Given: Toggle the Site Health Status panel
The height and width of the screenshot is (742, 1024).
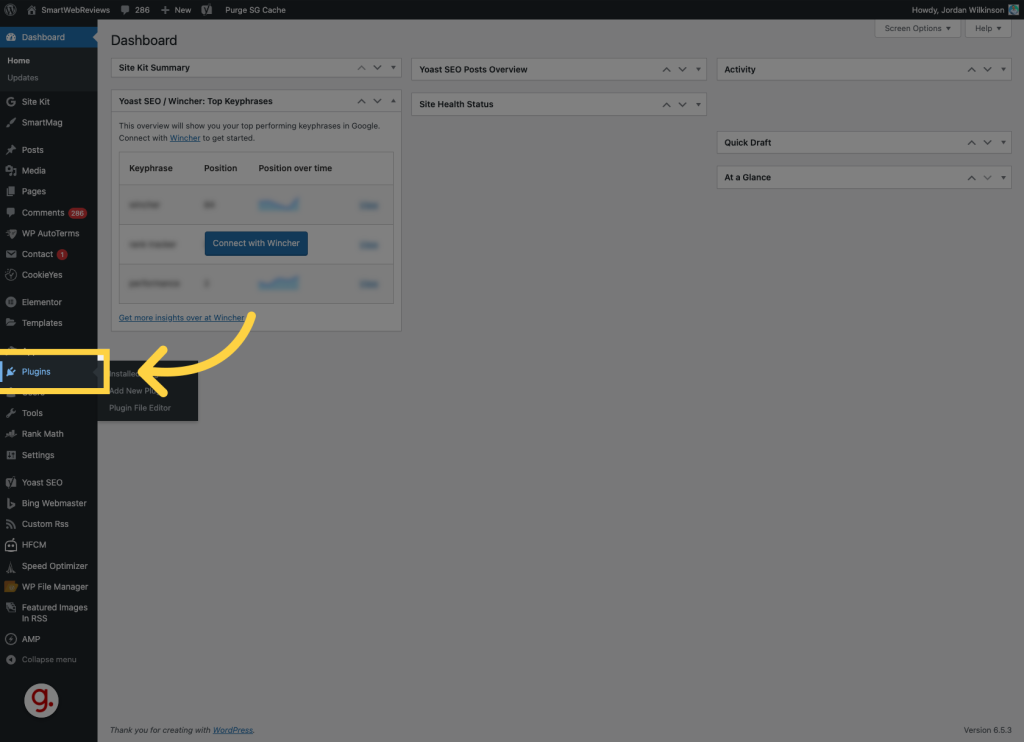Looking at the screenshot, I should click(x=698, y=104).
